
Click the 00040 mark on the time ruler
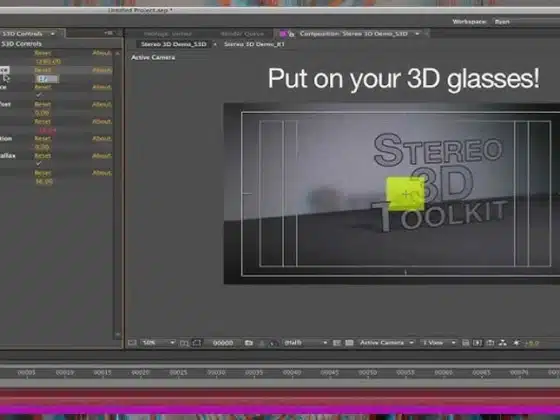(x=292, y=372)
